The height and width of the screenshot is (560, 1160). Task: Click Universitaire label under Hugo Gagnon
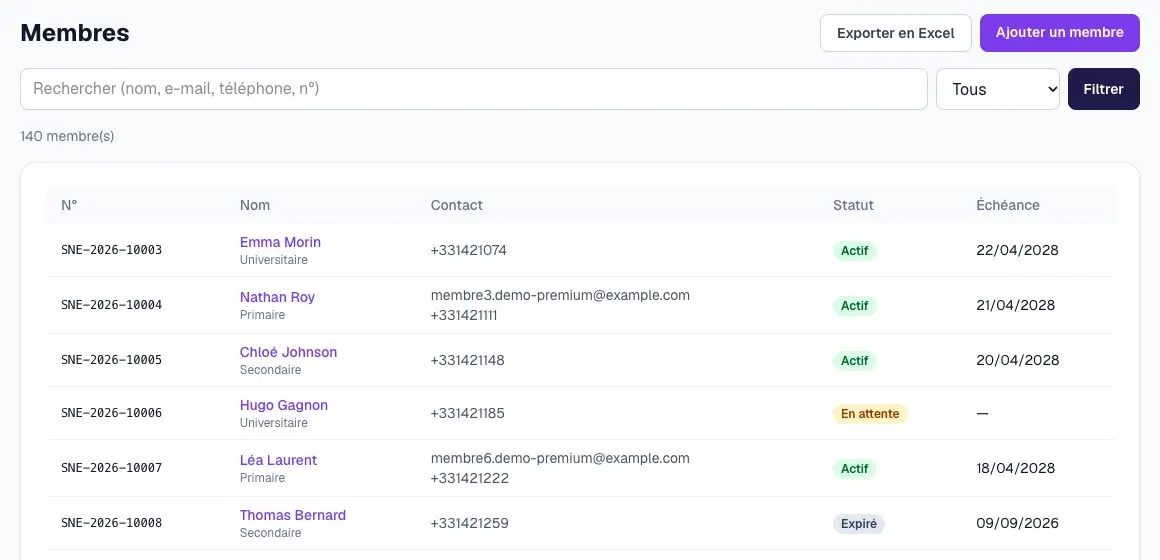pos(274,423)
